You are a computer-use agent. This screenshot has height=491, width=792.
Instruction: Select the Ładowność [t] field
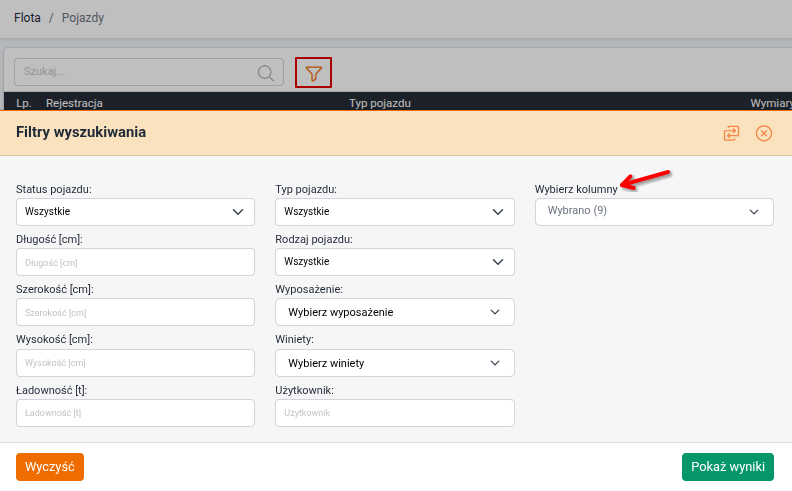pyautogui.click(x=135, y=413)
